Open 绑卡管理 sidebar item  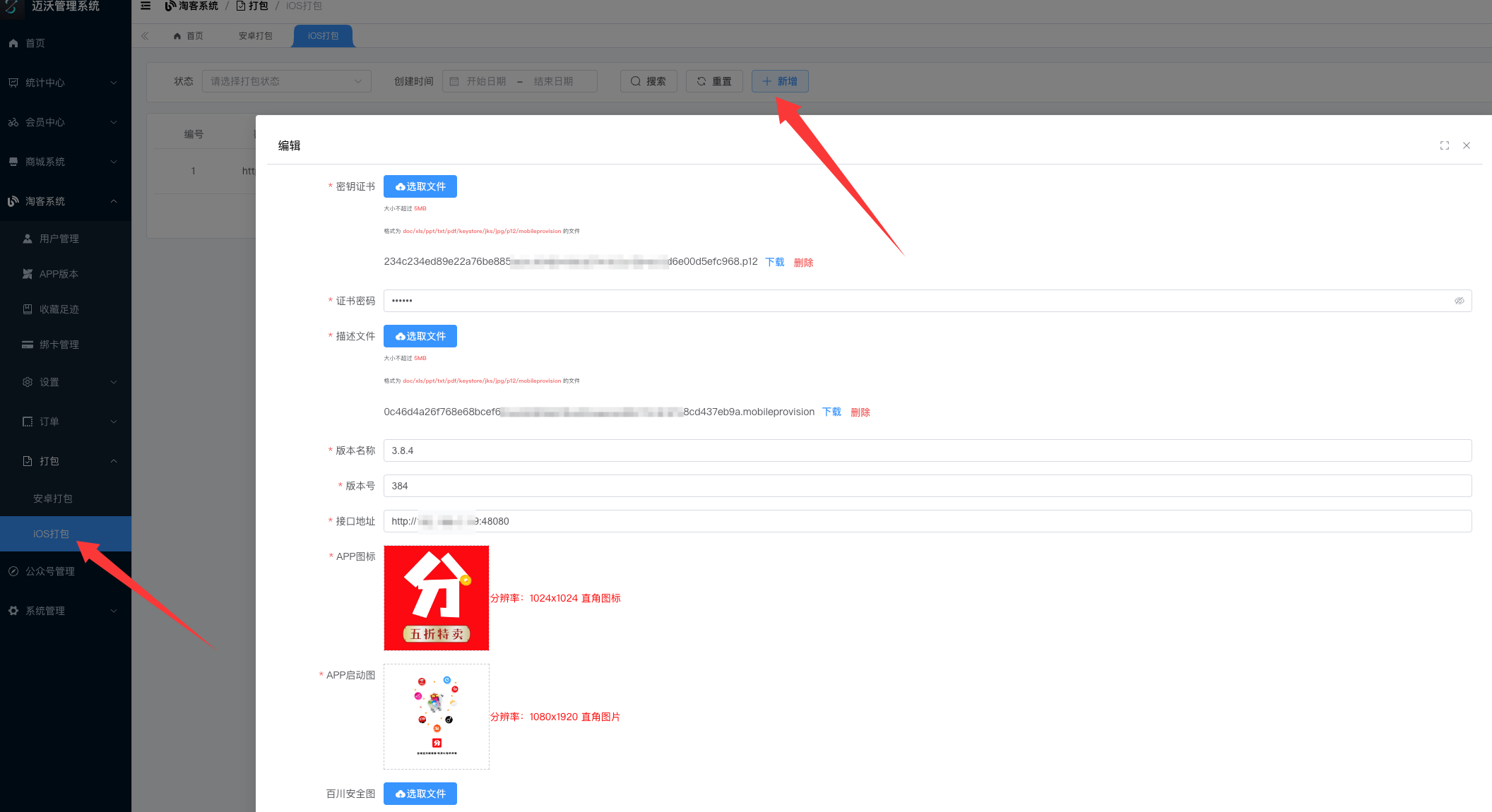click(x=59, y=345)
